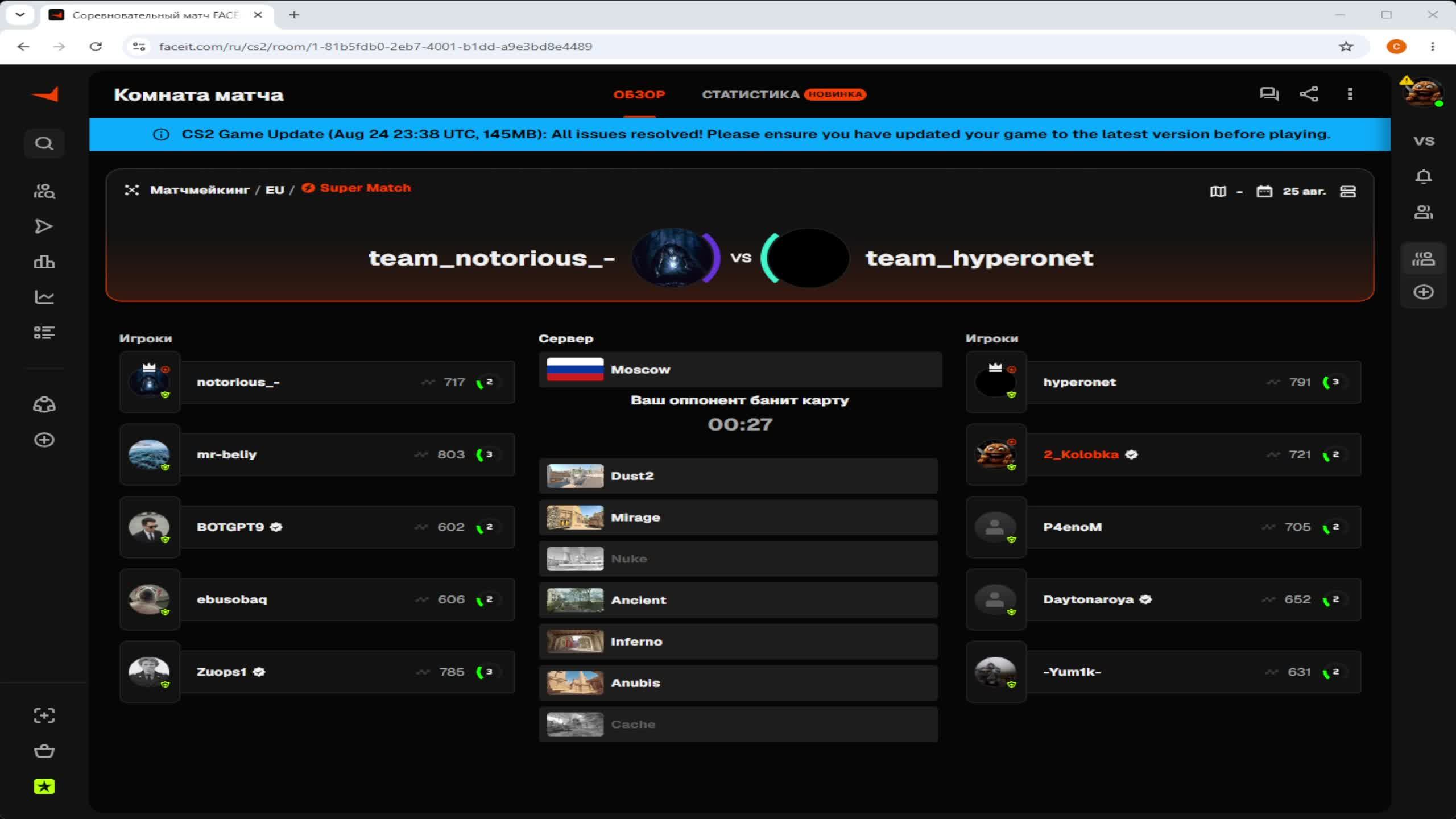Switch to the ОБЗОР tab

(639, 94)
